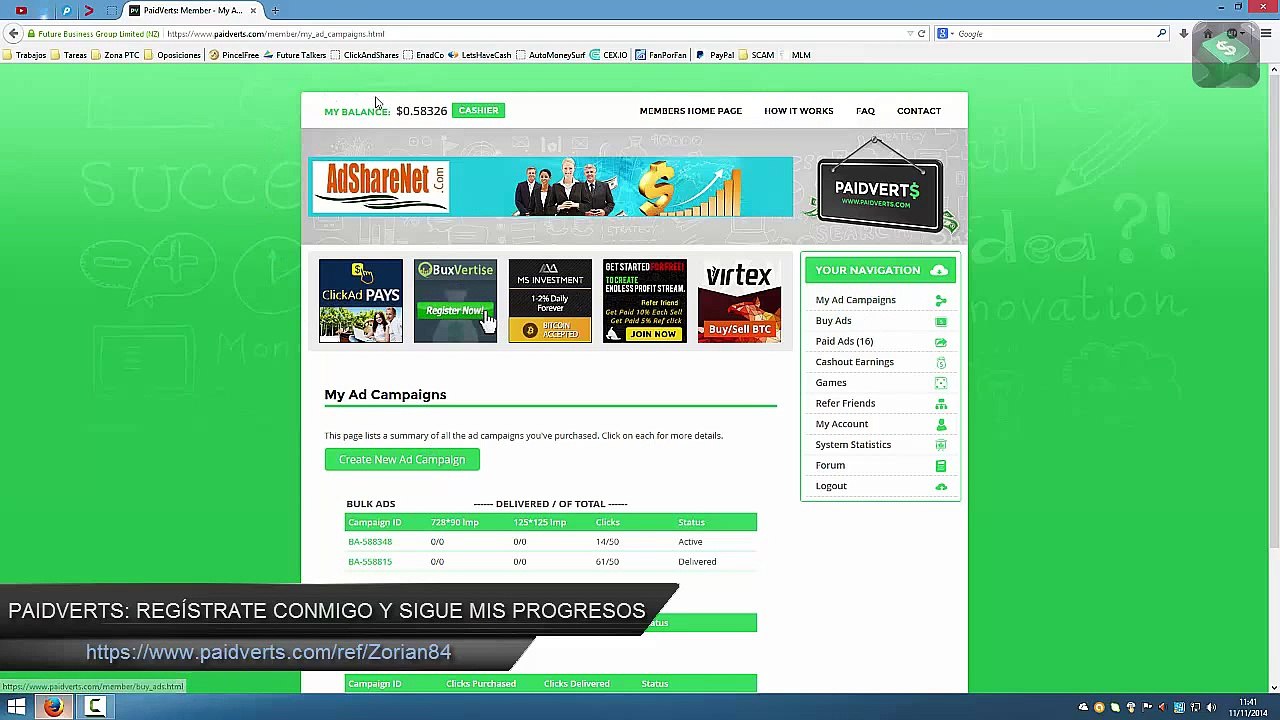
Task: Open the Zona PTC bookmarks folder
Action: [x=115, y=55]
